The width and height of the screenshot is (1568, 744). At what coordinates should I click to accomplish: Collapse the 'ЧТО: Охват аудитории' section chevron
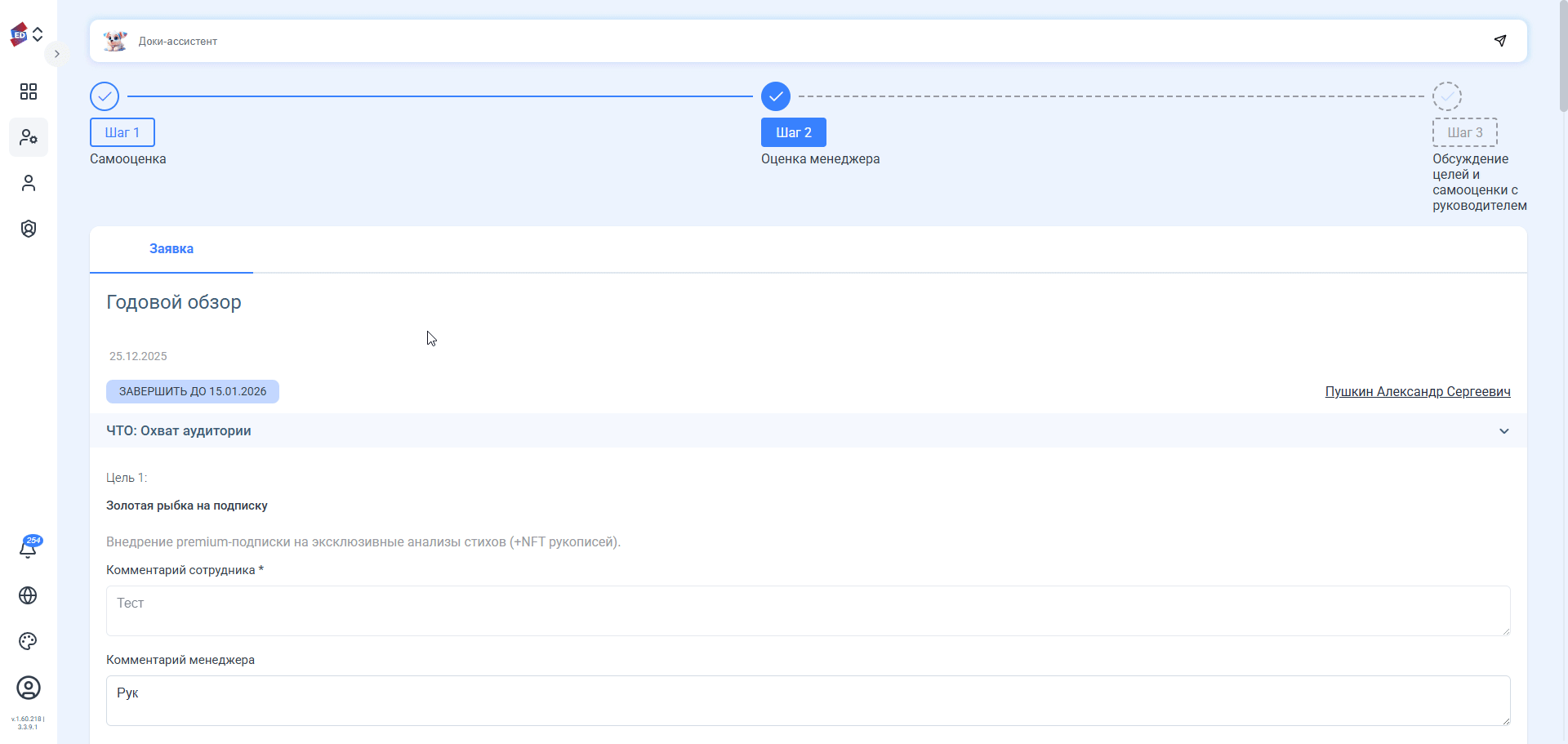(x=1504, y=431)
